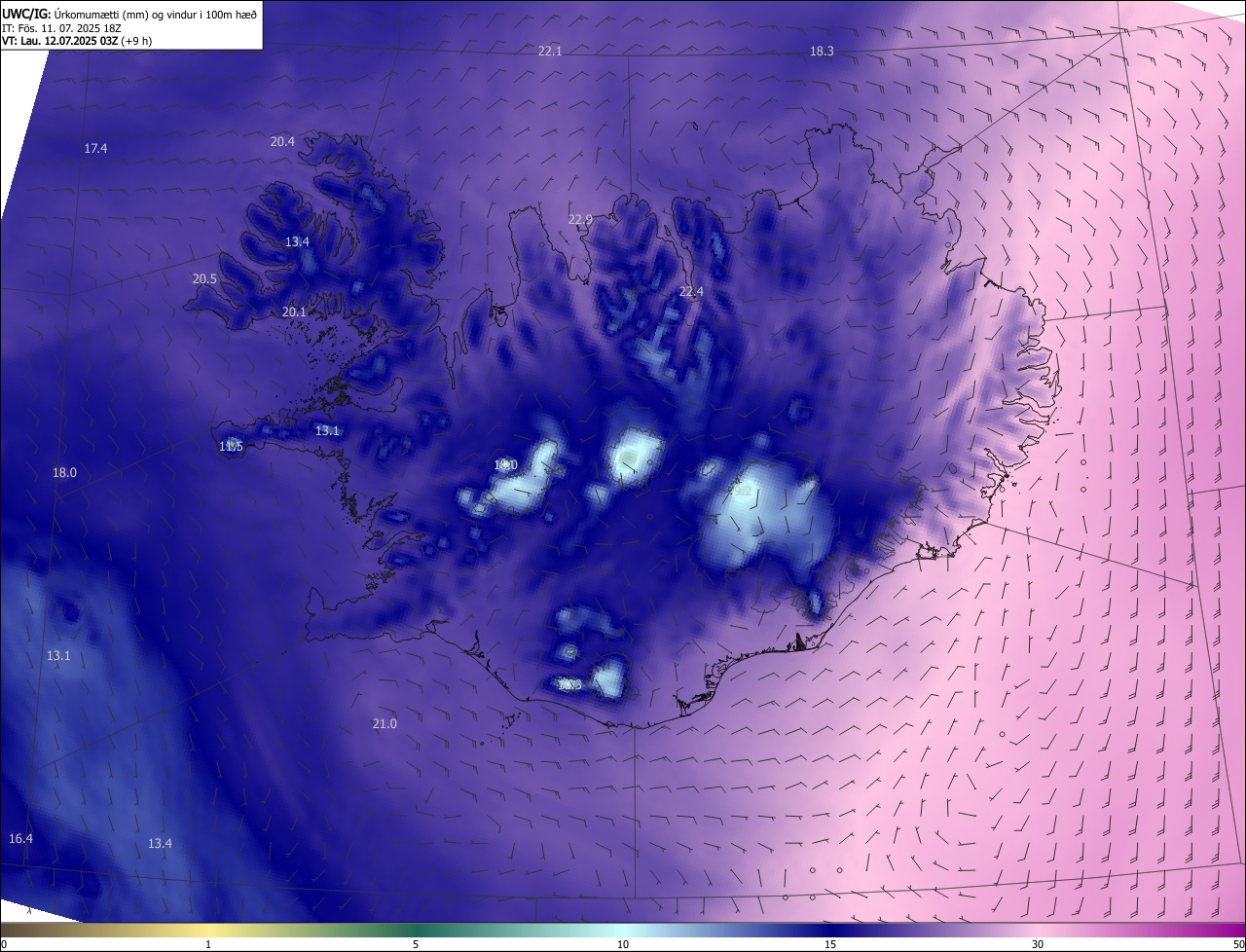
Task: Click the 22.4 value label
Action: tap(691, 291)
